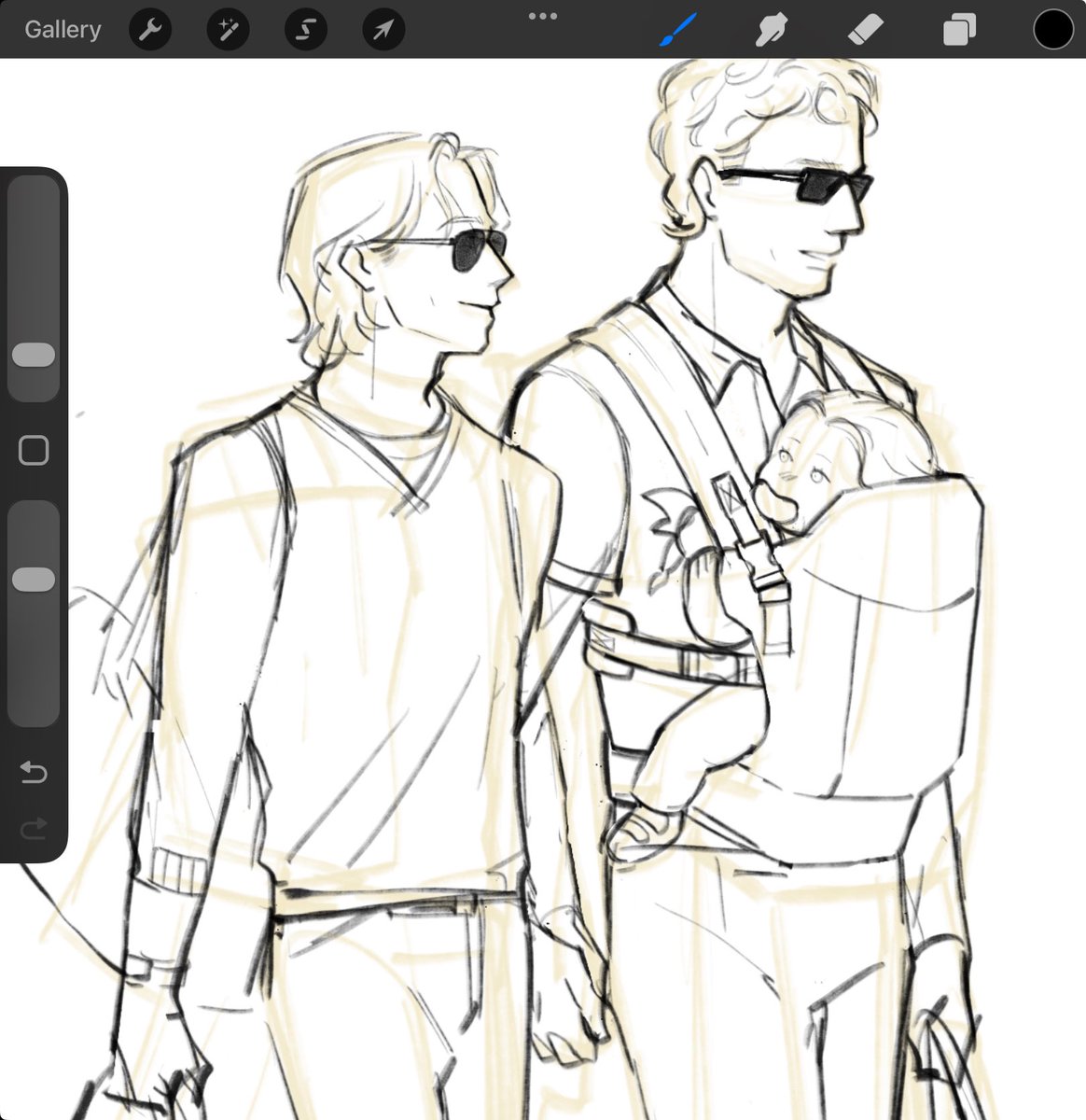
Task: Select the Smudge tool
Action: click(771, 30)
